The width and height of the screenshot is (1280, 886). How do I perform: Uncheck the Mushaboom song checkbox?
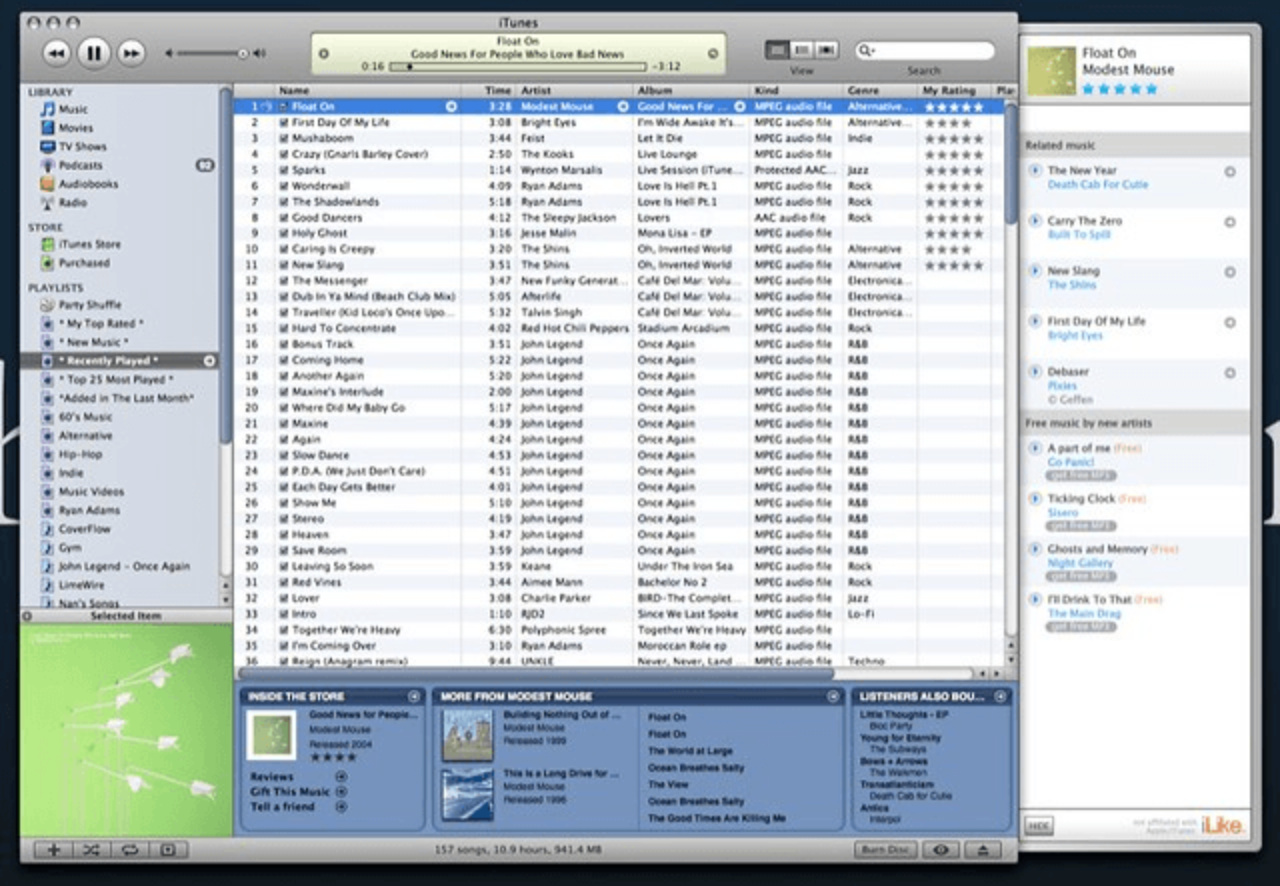[x=284, y=139]
